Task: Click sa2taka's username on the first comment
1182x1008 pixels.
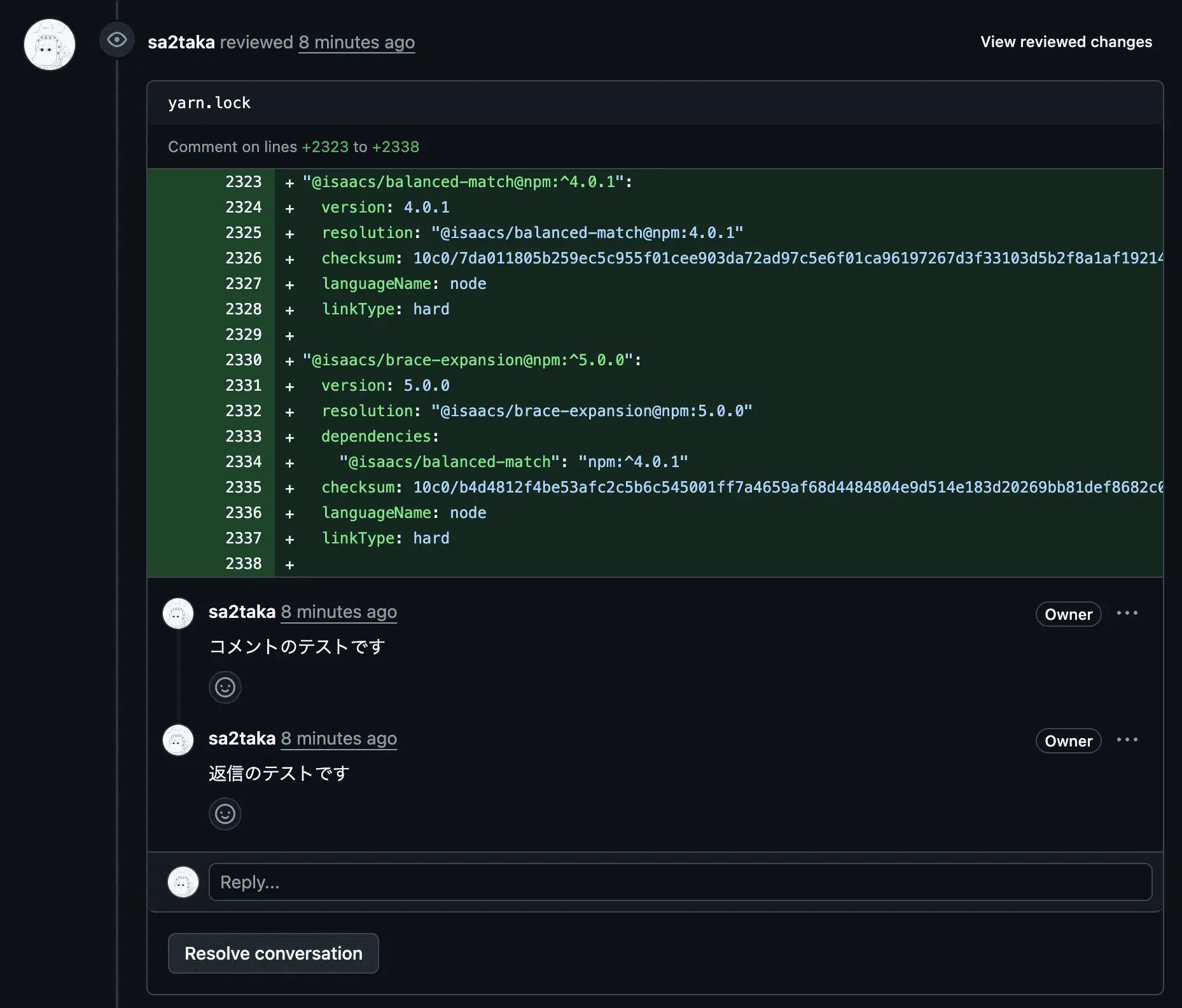Action: coord(241,612)
